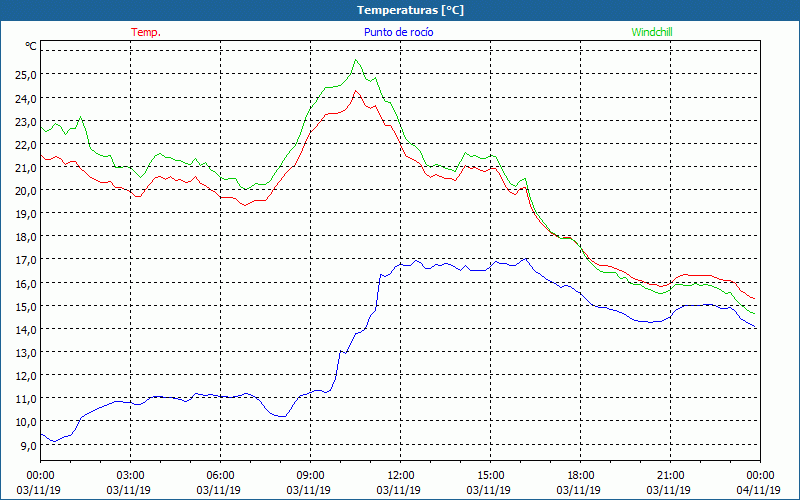Screen dimensions: 800x500
Task: Click the 12,0 y-axis value
Action: click(26, 376)
